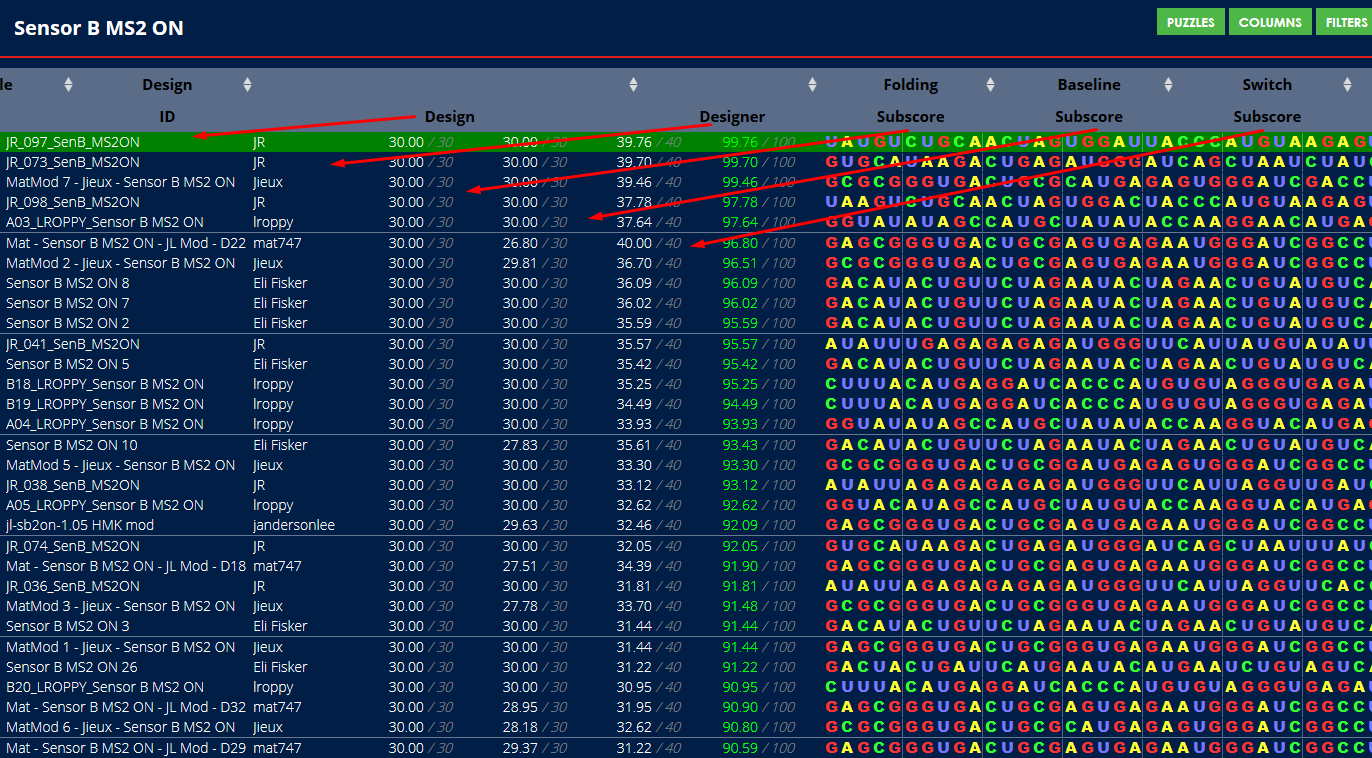The height and width of the screenshot is (758, 1372).
Task: Click the Baseline Subscore column header
Action: [x=1088, y=100]
